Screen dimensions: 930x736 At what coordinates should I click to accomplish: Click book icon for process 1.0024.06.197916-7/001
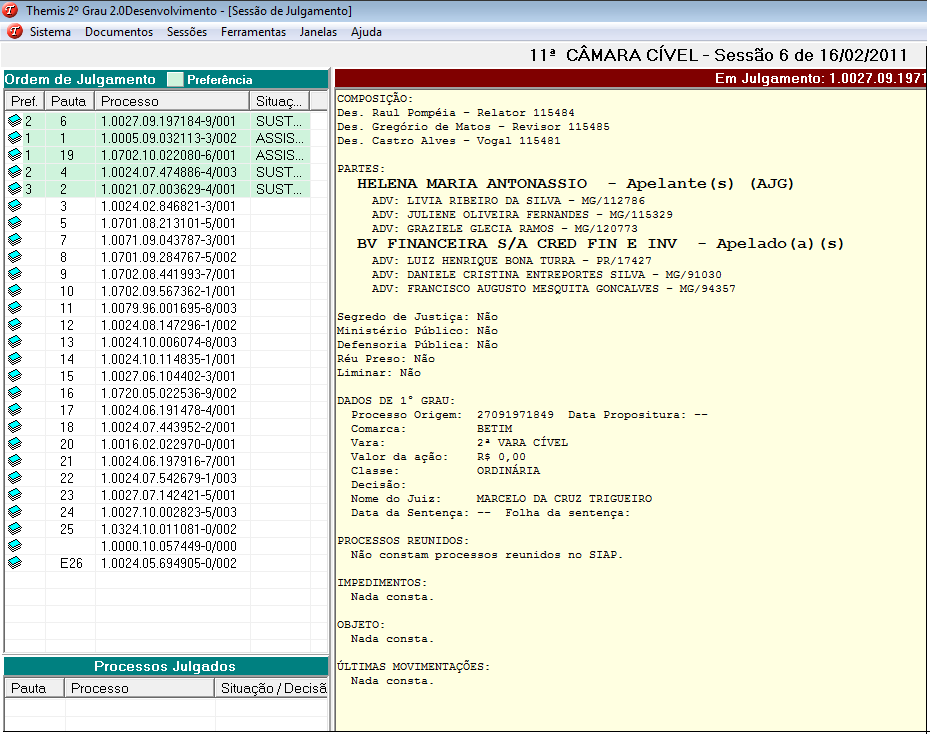[x=15, y=461]
